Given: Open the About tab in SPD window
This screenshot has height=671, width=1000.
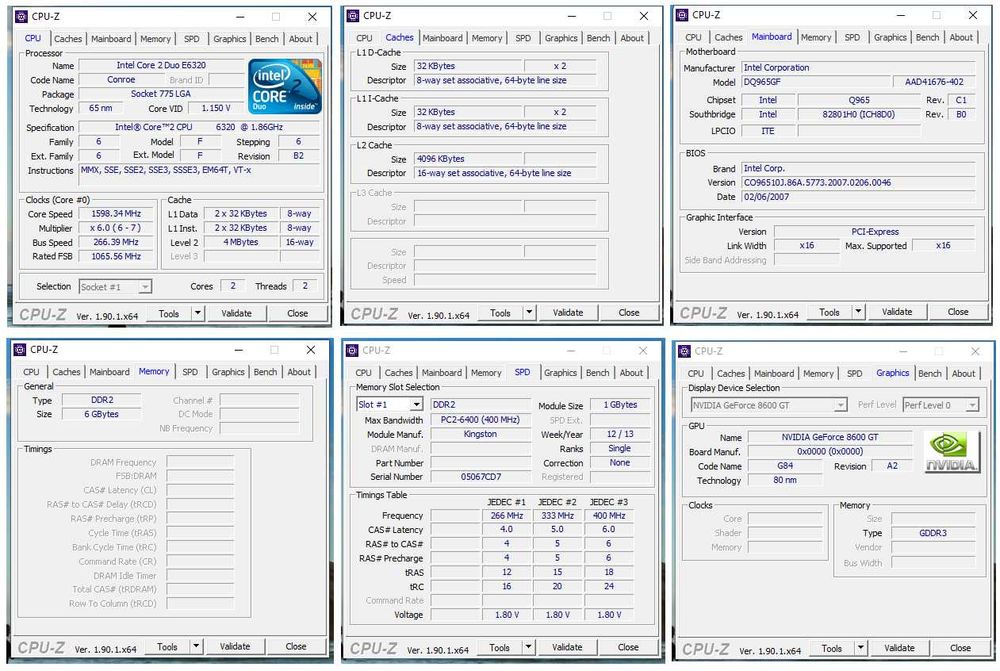Looking at the screenshot, I should coord(631,372).
